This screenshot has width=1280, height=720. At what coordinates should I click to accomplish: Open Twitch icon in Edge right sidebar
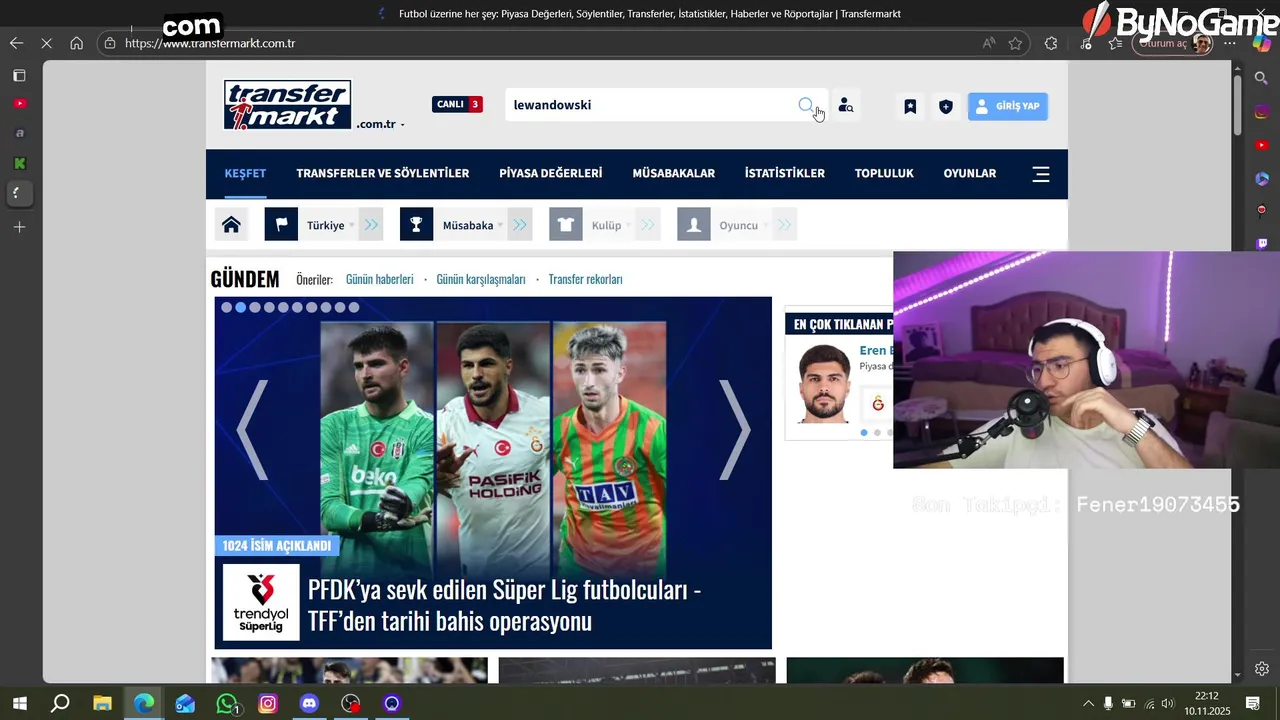[x=1262, y=243]
